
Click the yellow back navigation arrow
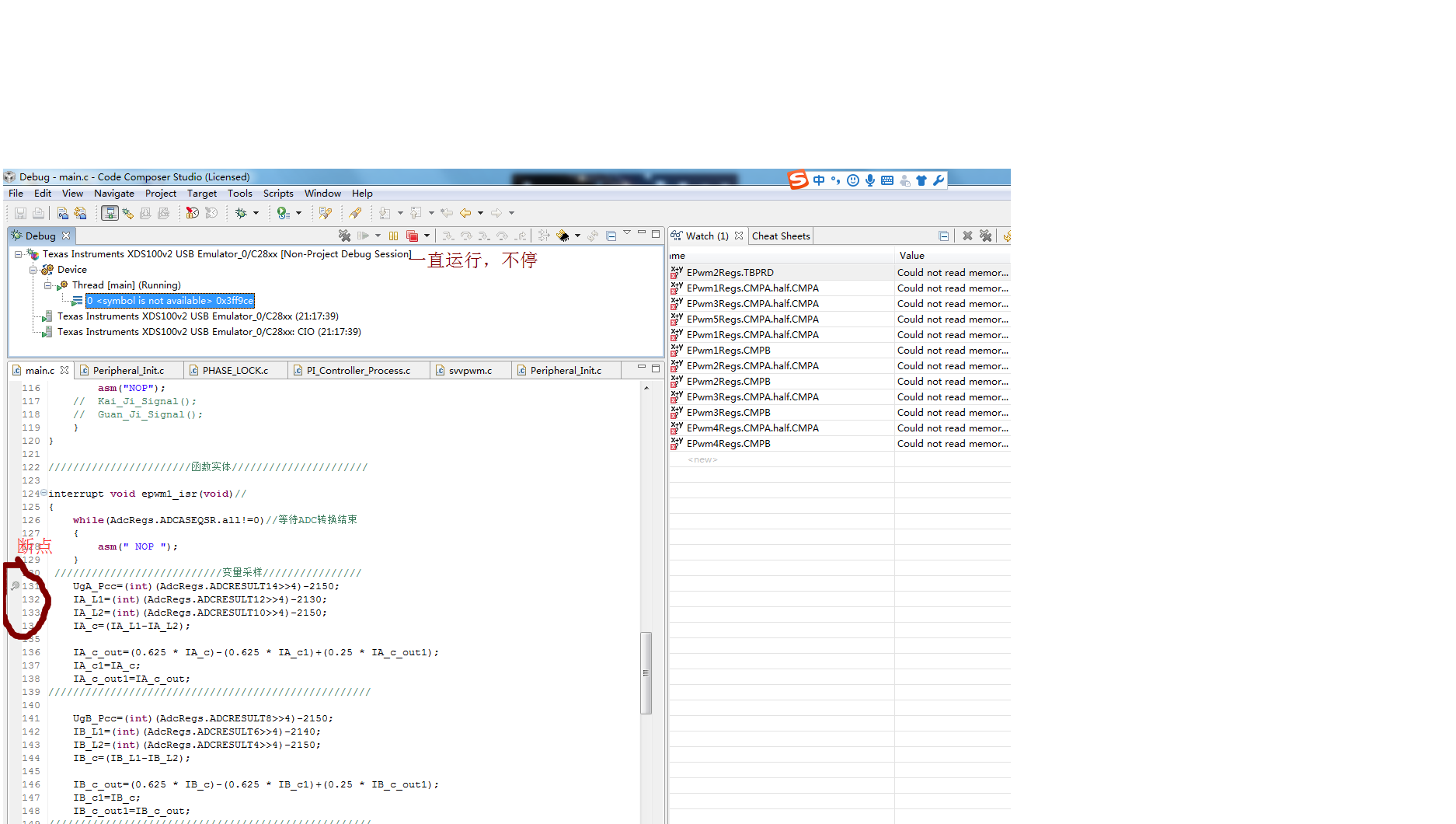coord(465,213)
